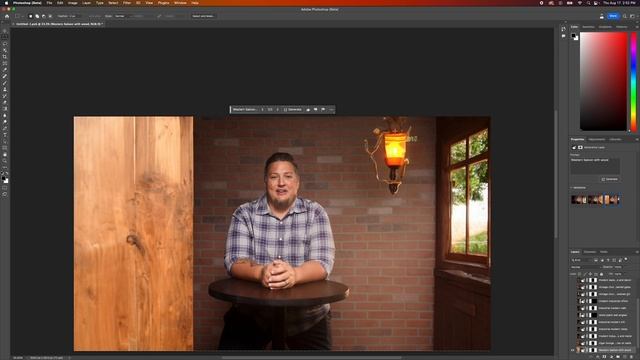Screen dimensions: 640x360
Task: Select the Eyedropper tool
Action: click(5, 69)
